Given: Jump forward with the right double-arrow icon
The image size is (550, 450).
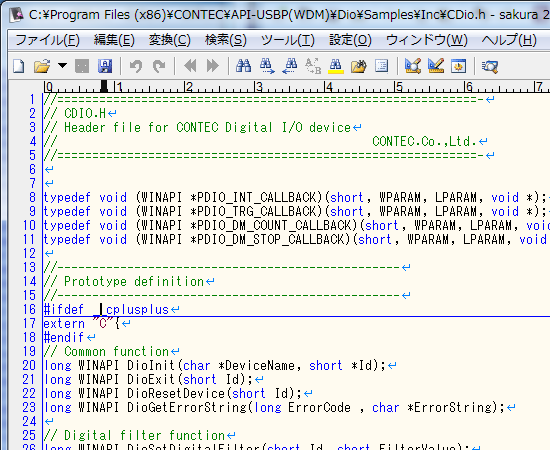Looking at the screenshot, I should point(213,66).
